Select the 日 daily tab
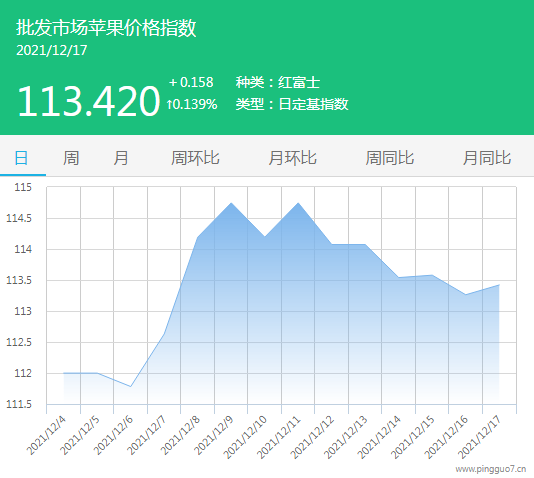This screenshot has height=478, width=534. pos(21,158)
